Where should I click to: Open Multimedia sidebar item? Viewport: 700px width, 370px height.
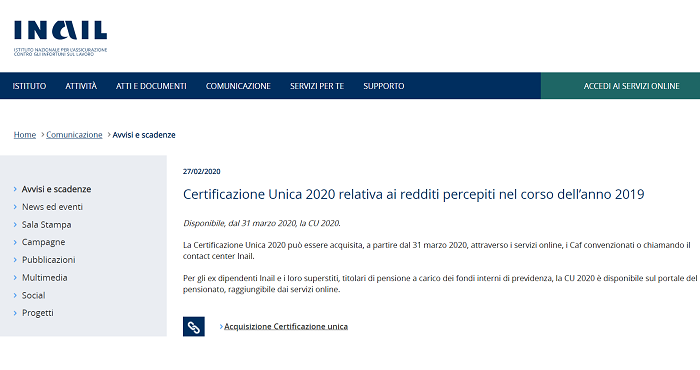pyautogui.click(x=45, y=278)
